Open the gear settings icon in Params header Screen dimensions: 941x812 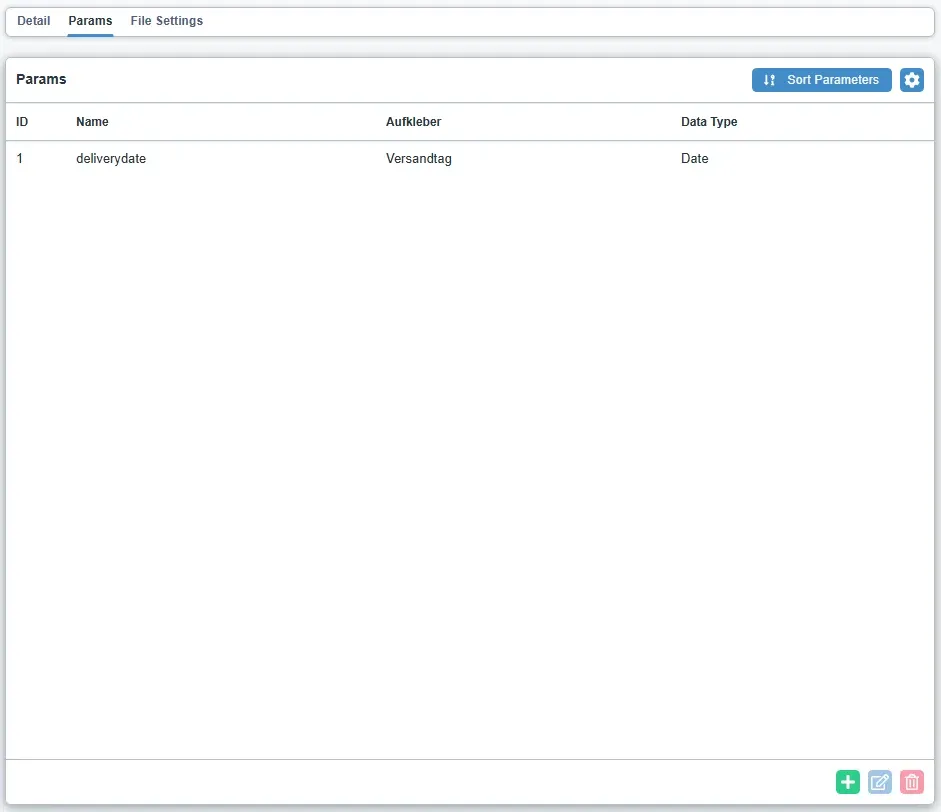click(x=912, y=80)
